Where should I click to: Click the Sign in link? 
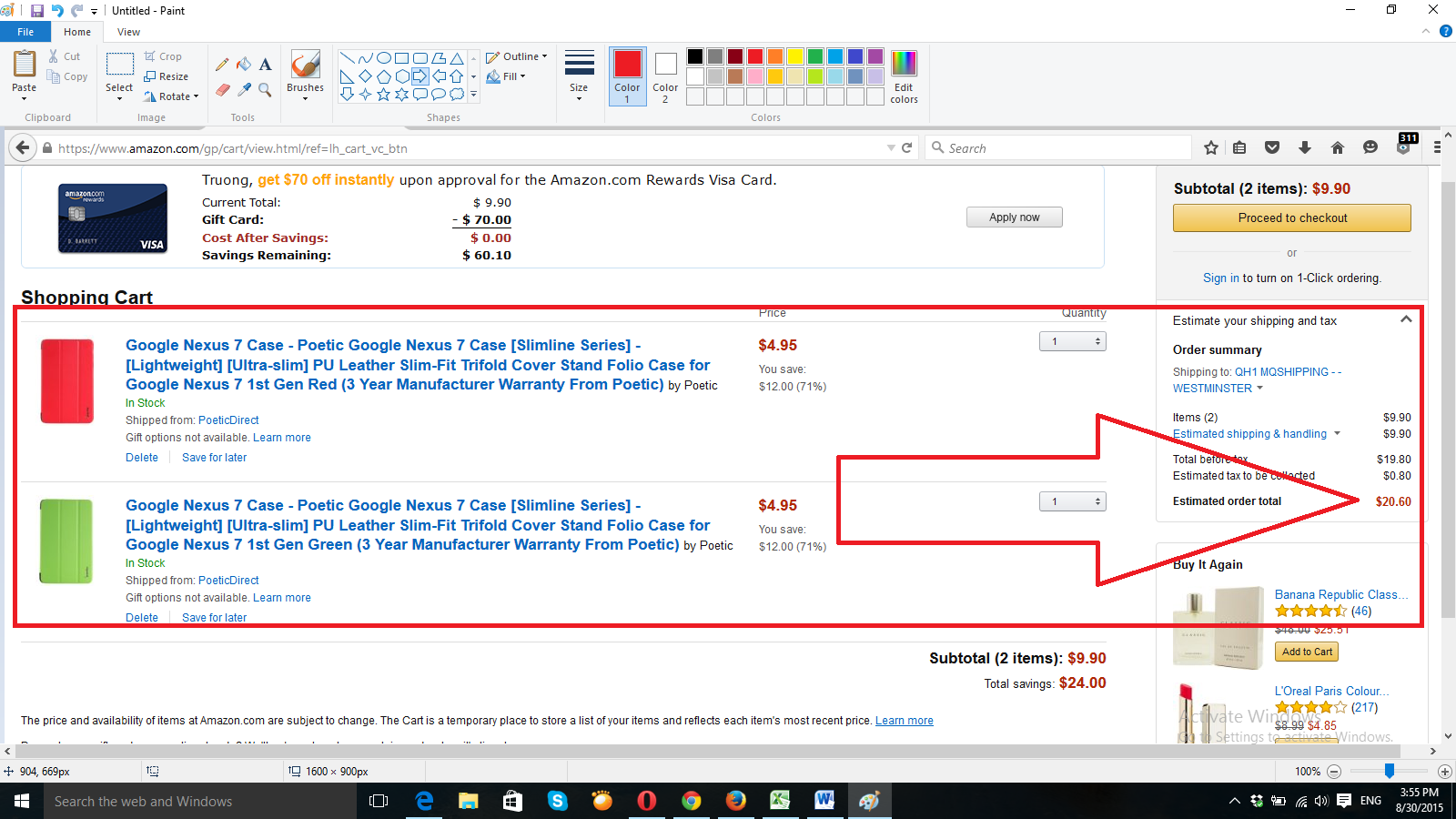pyautogui.click(x=1221, y=278)
